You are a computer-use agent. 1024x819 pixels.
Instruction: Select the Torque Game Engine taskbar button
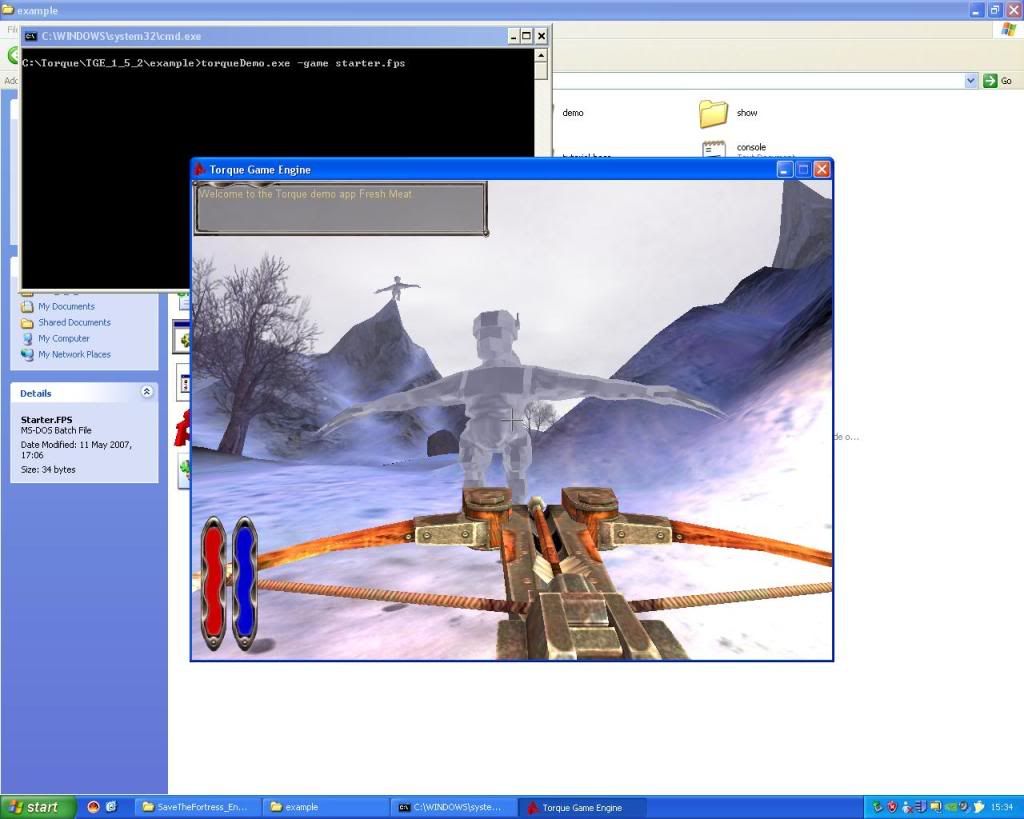coord(583,807)
